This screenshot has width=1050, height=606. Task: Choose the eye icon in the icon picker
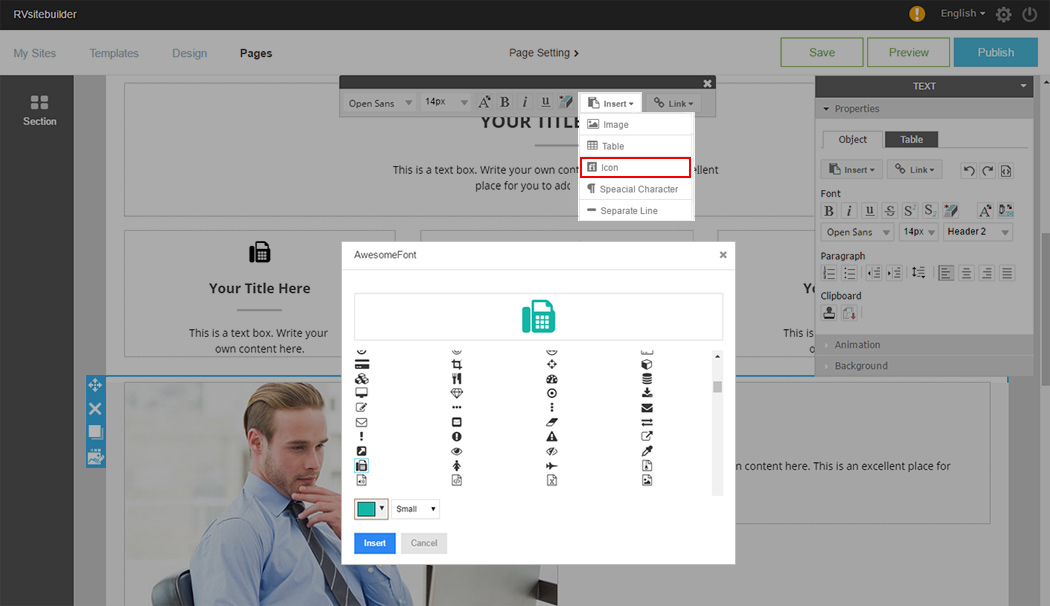(457, 451)
